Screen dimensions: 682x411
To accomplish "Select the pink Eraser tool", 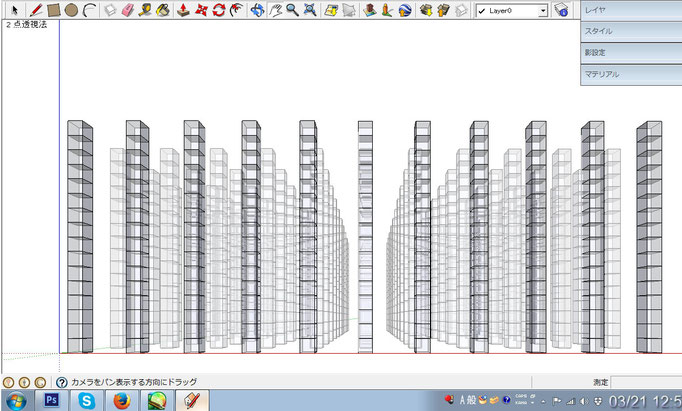I will [x=127, y=10].
